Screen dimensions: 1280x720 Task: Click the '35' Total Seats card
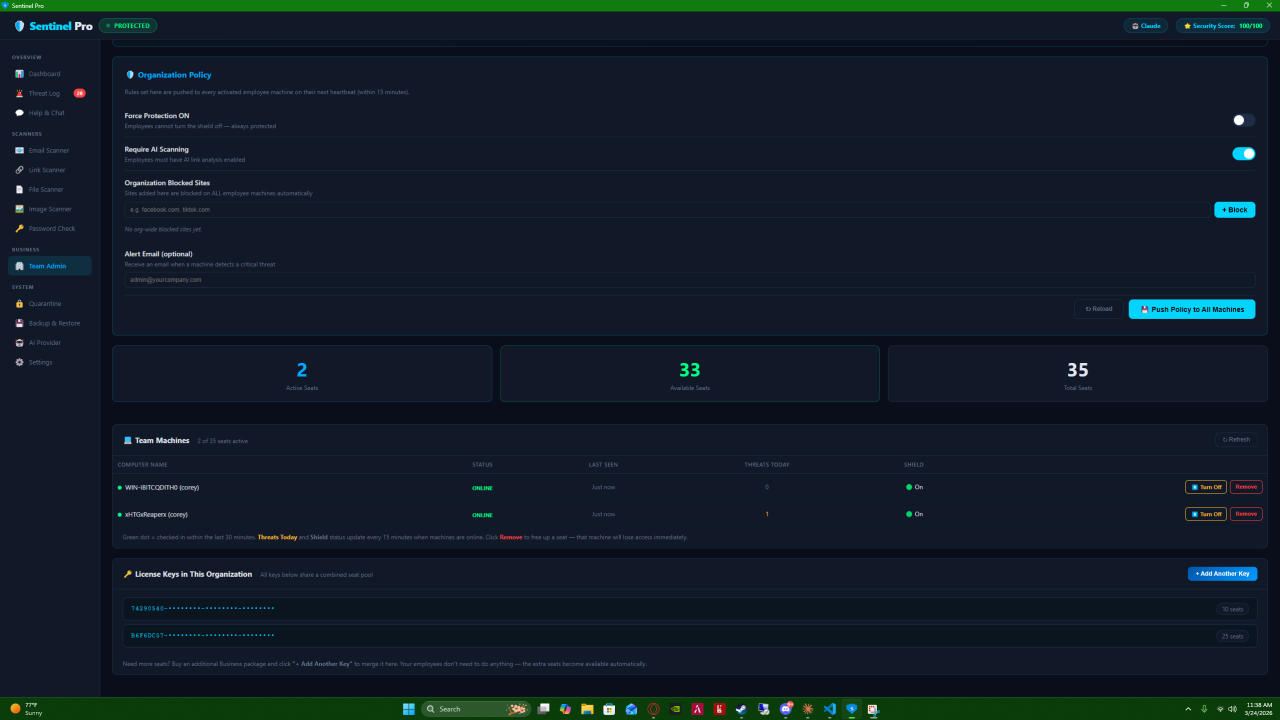[1078, 373]
